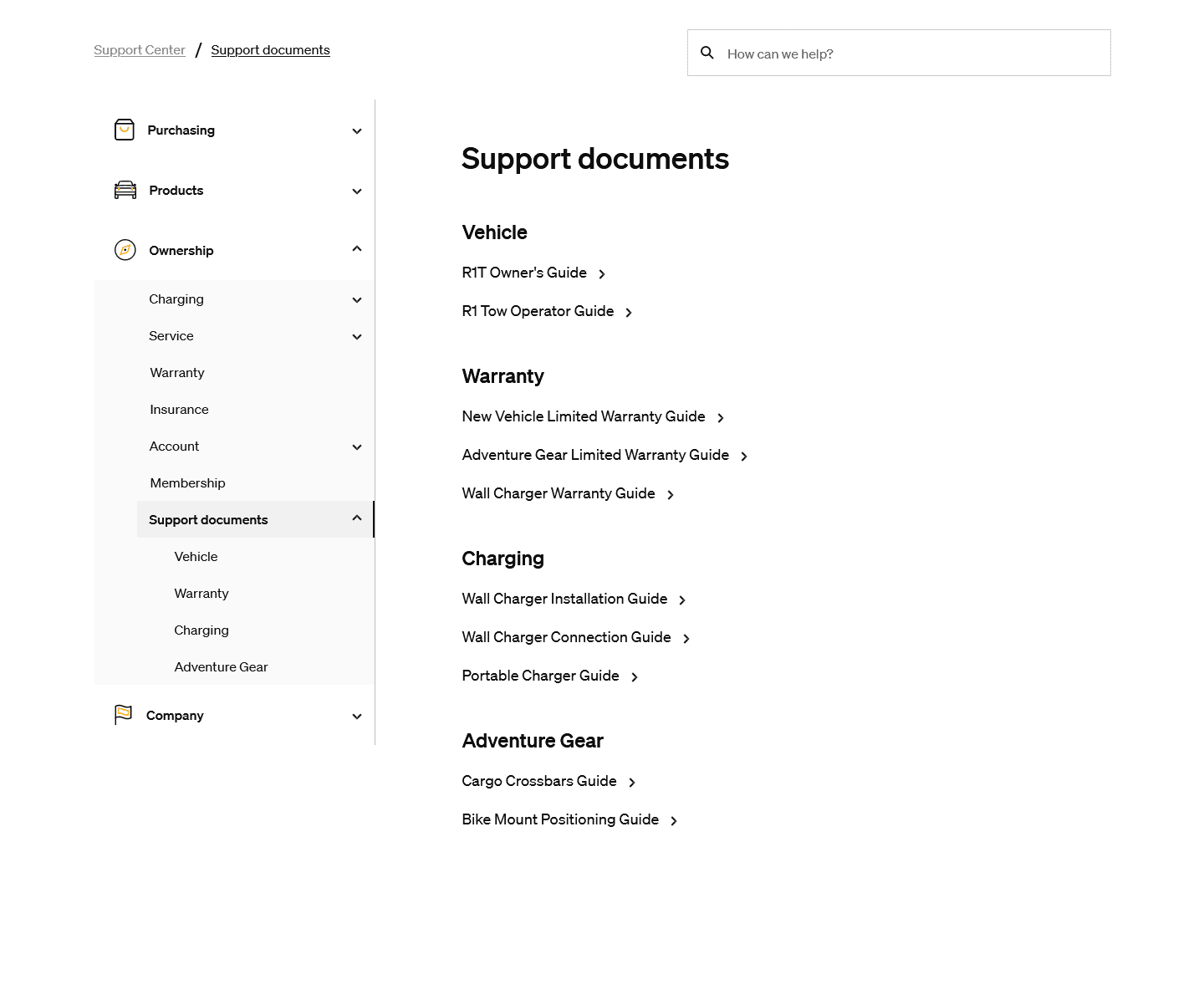The width and height of the screenshot is (1204, 990).
Task: Open the Support documents breadcrumb link
Action: (x=270, y=50)
